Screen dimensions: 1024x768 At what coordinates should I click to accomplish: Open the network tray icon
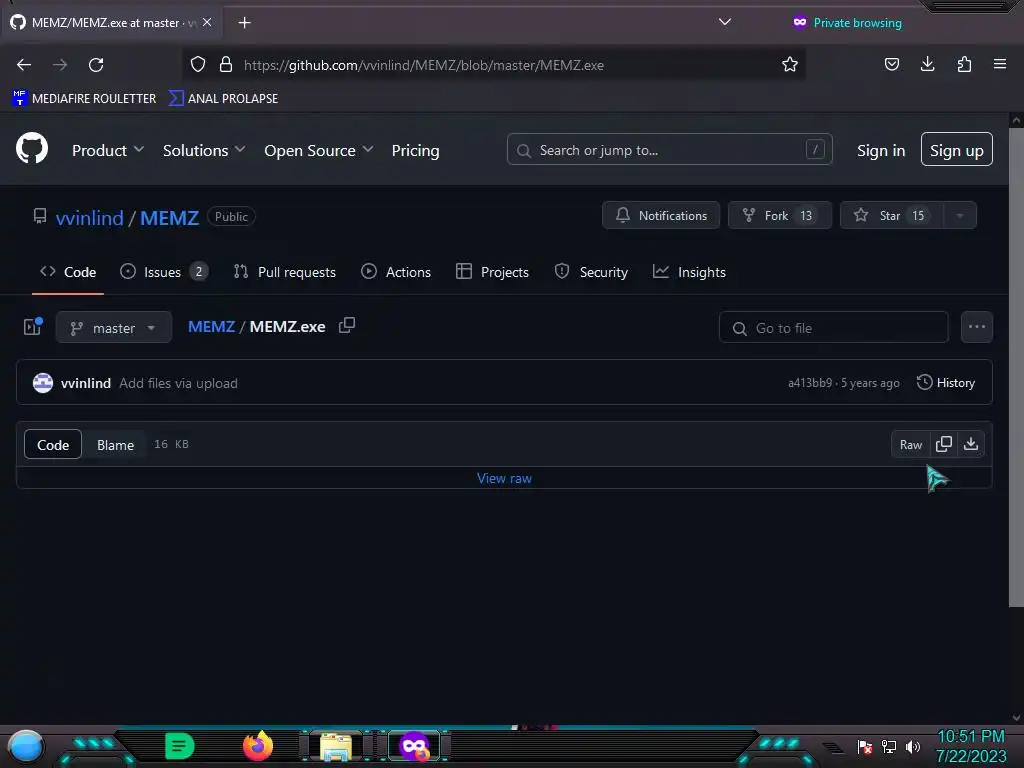pos(888,746)
